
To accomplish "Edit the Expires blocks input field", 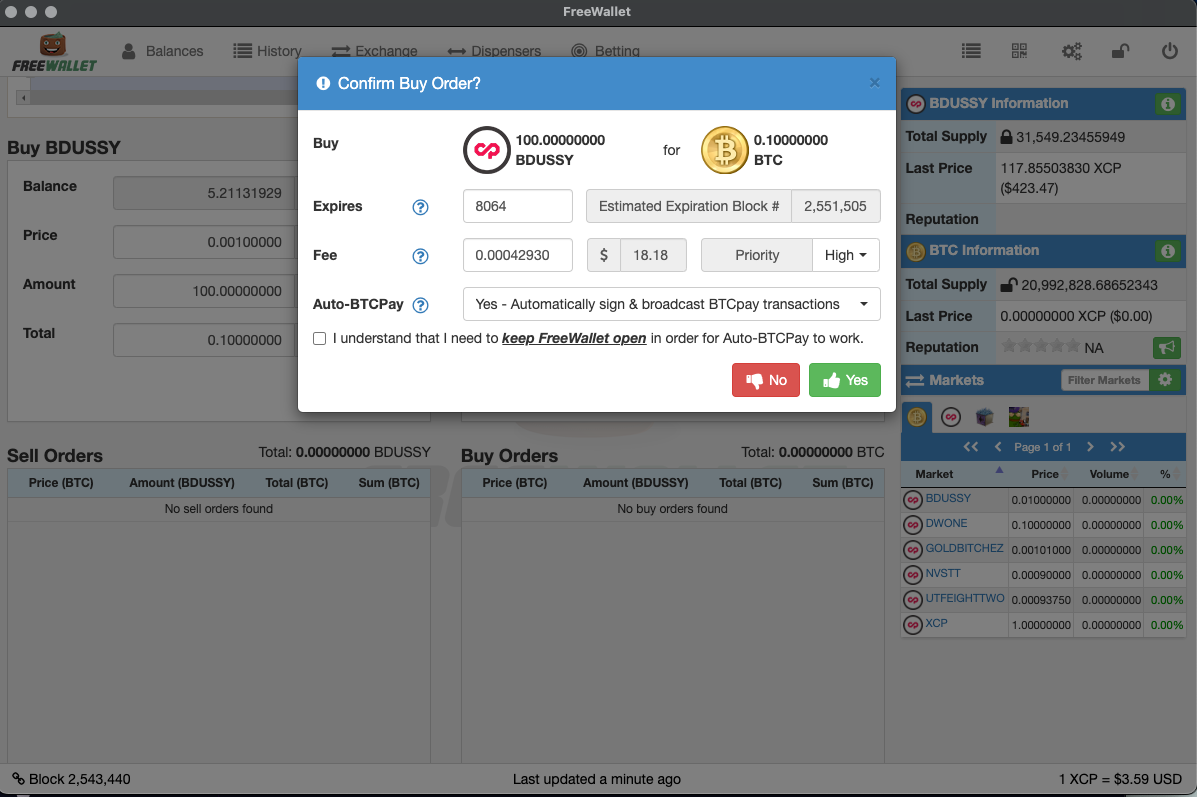I will pos(518,206).
